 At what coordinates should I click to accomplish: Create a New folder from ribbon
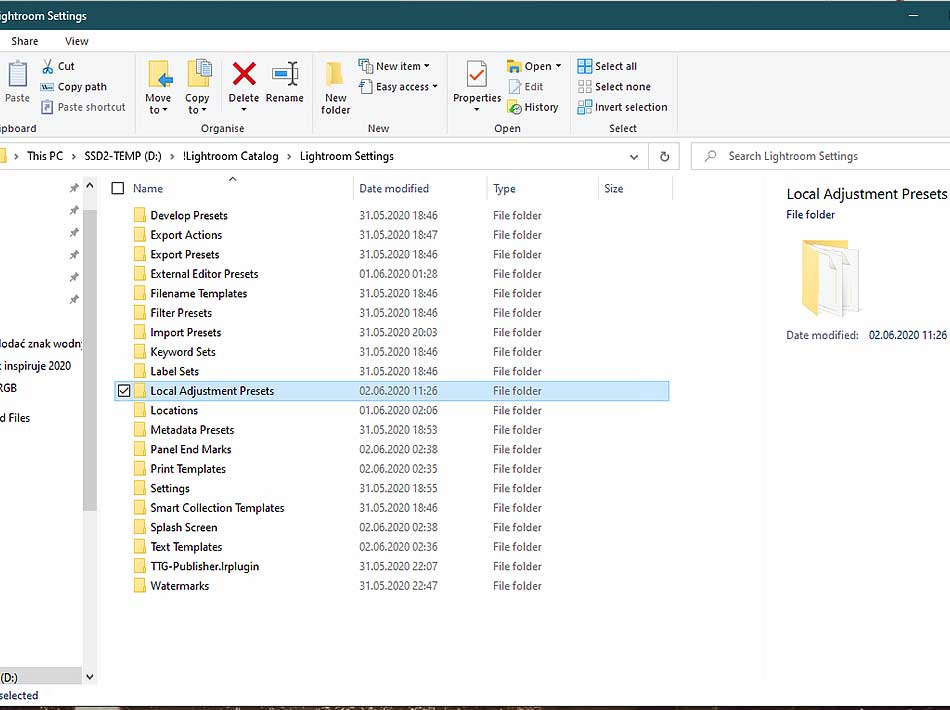click(335, 88)
